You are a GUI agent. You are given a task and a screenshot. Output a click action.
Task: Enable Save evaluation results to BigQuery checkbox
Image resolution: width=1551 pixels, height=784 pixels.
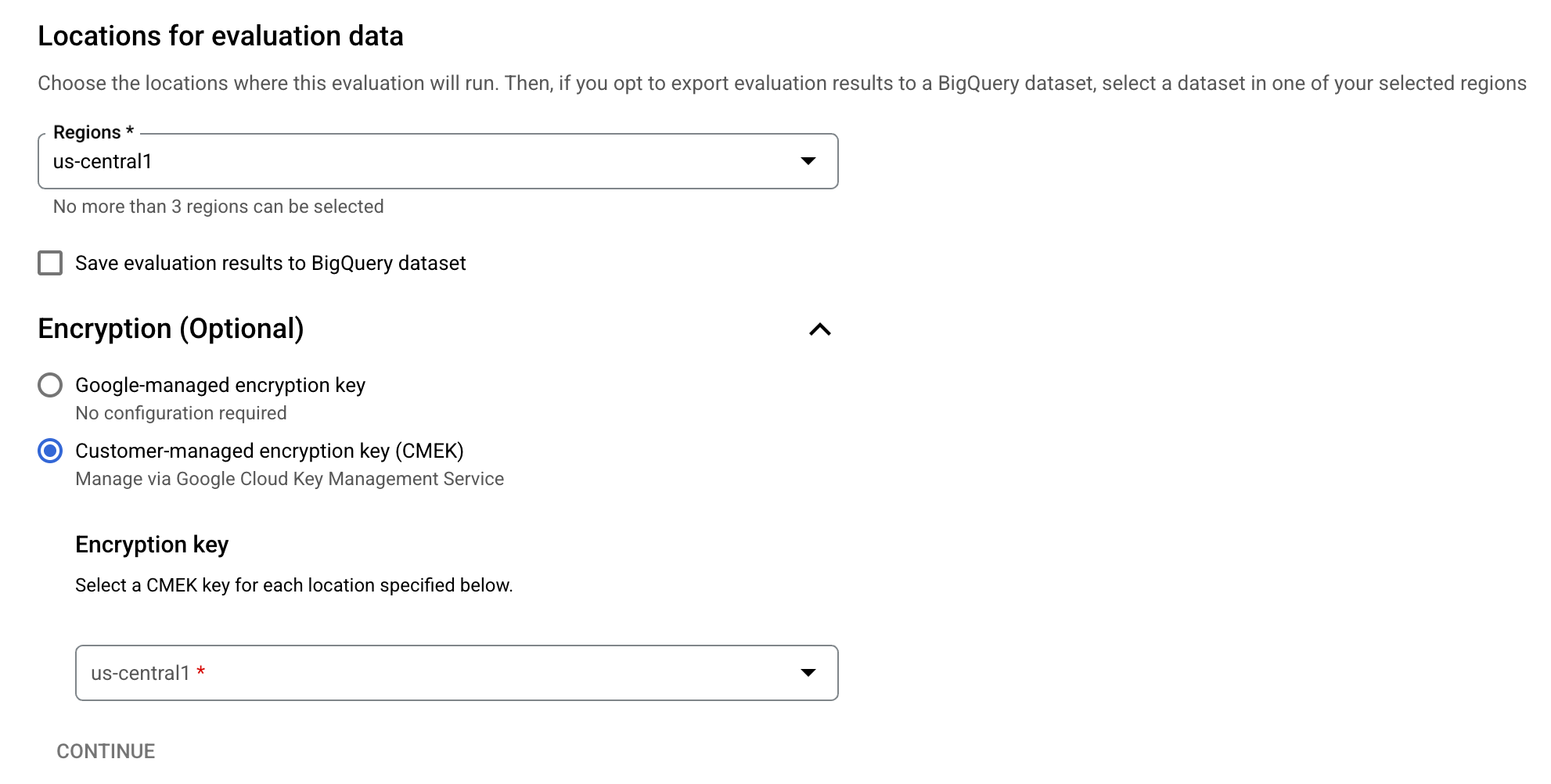point(50,263)
